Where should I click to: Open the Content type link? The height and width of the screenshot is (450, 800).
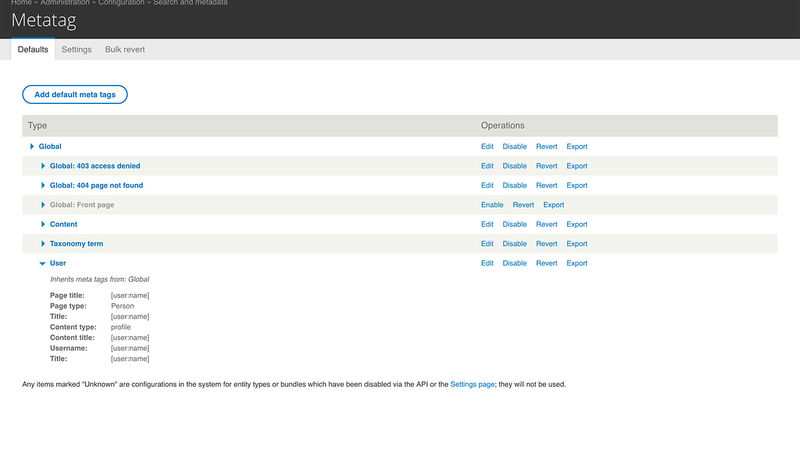tap(63, 224)
